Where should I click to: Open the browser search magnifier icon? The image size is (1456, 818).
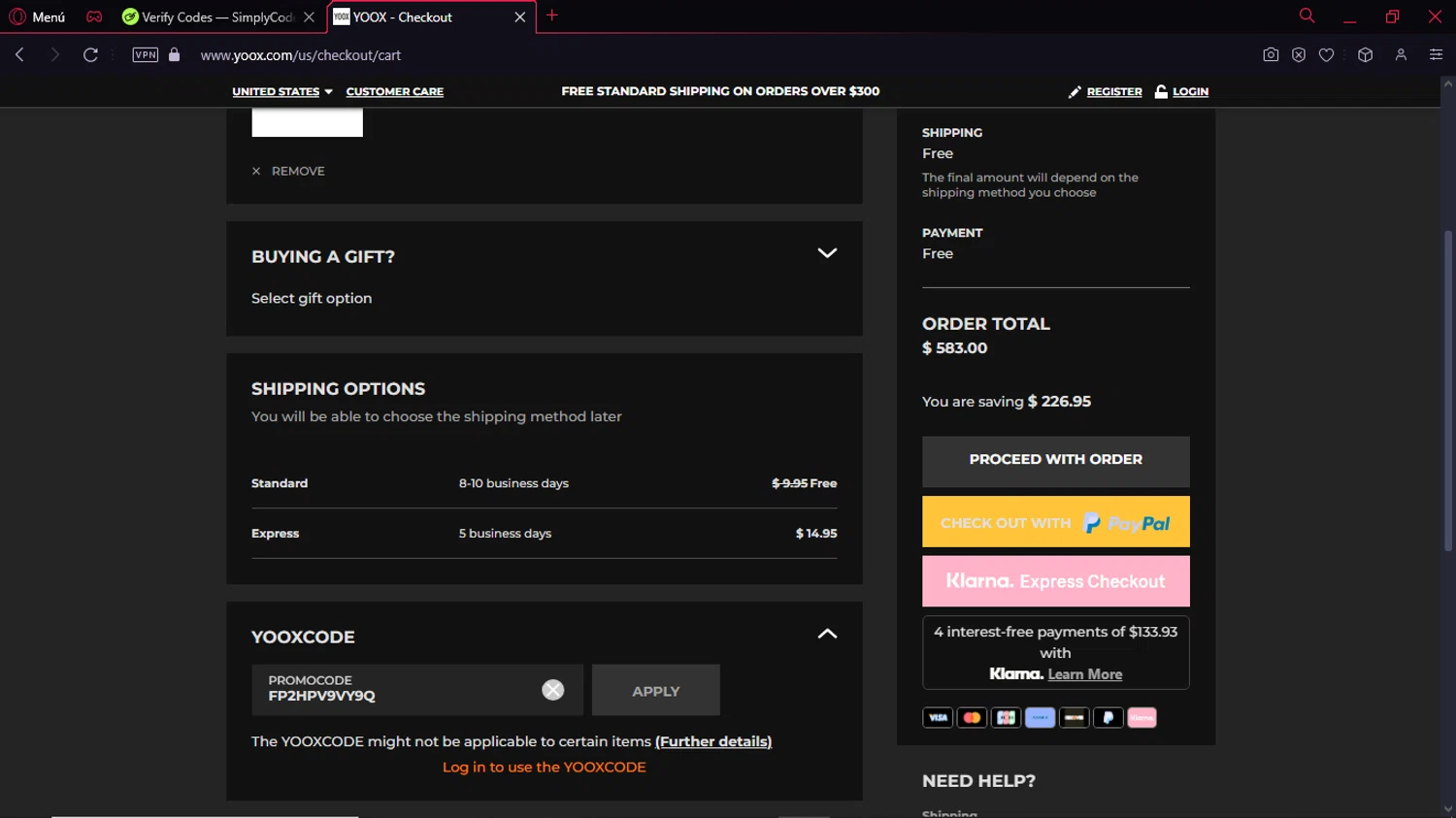1307,16
